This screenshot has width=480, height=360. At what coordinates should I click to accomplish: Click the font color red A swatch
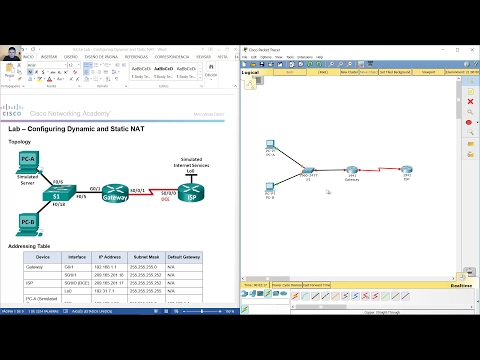click(x=50, y=79)
